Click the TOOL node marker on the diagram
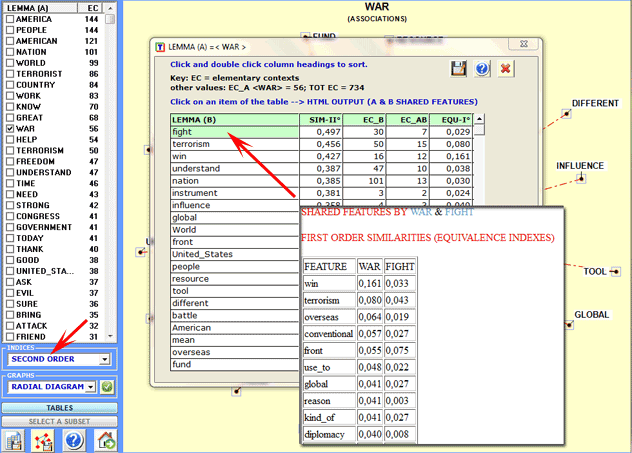 click(615, 272)
